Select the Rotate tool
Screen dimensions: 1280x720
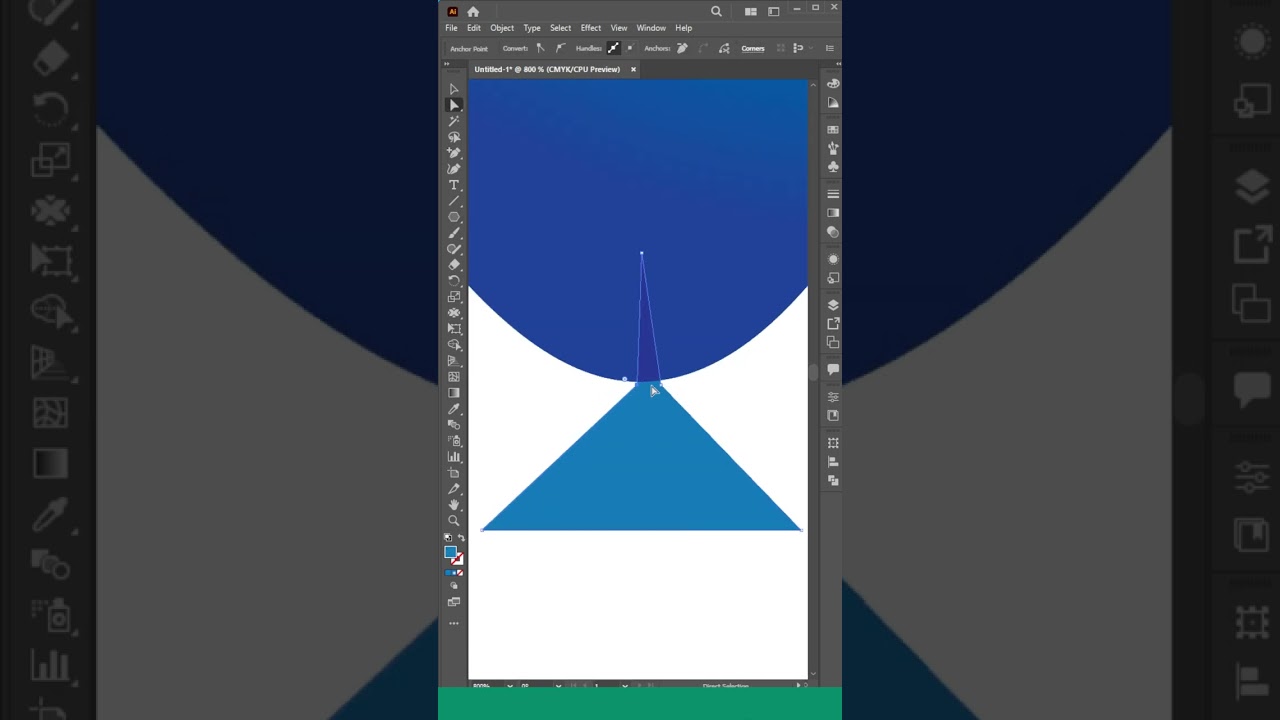(454, 281)
